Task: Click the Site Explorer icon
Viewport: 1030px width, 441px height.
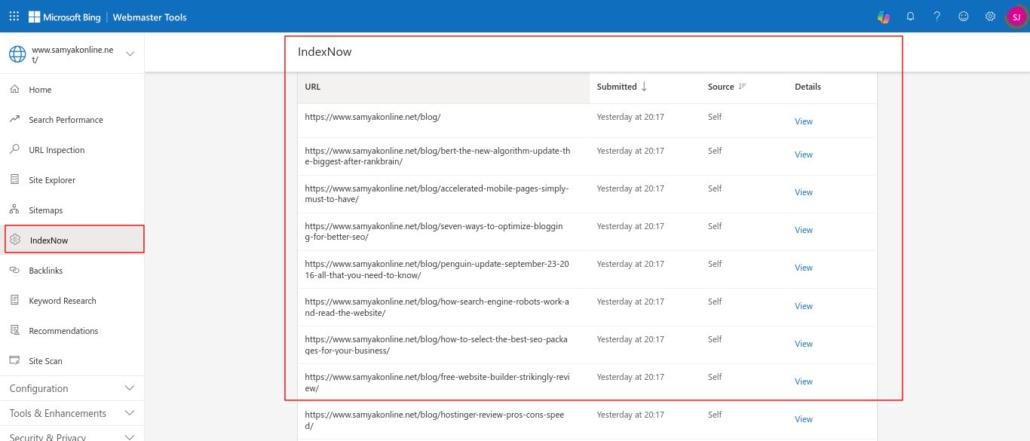Action: coord(15,179)
